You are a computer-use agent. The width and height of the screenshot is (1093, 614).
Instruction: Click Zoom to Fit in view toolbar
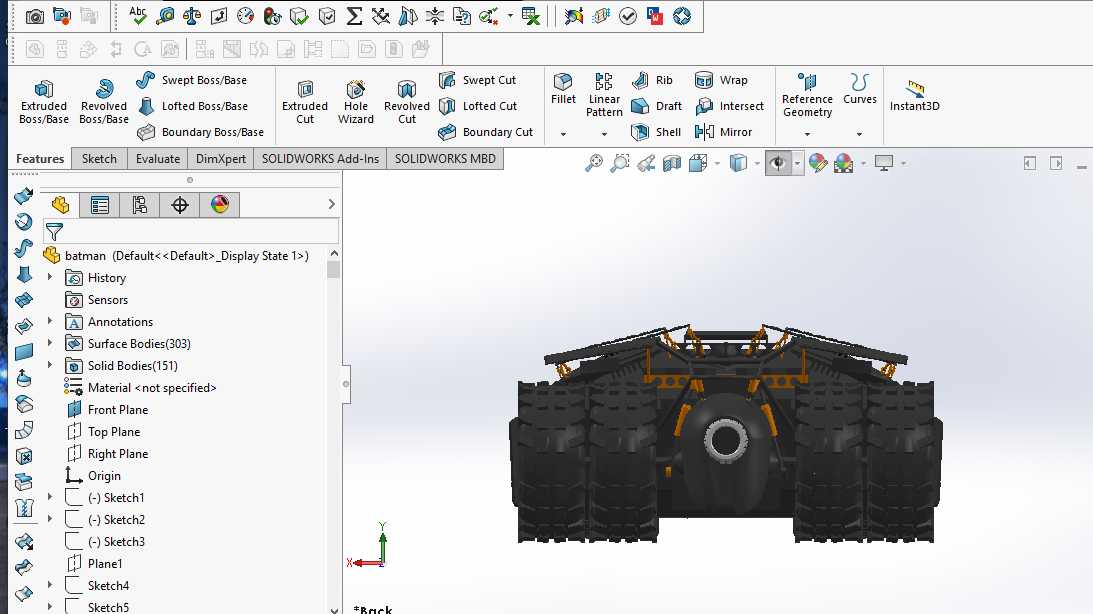[593, 163]
